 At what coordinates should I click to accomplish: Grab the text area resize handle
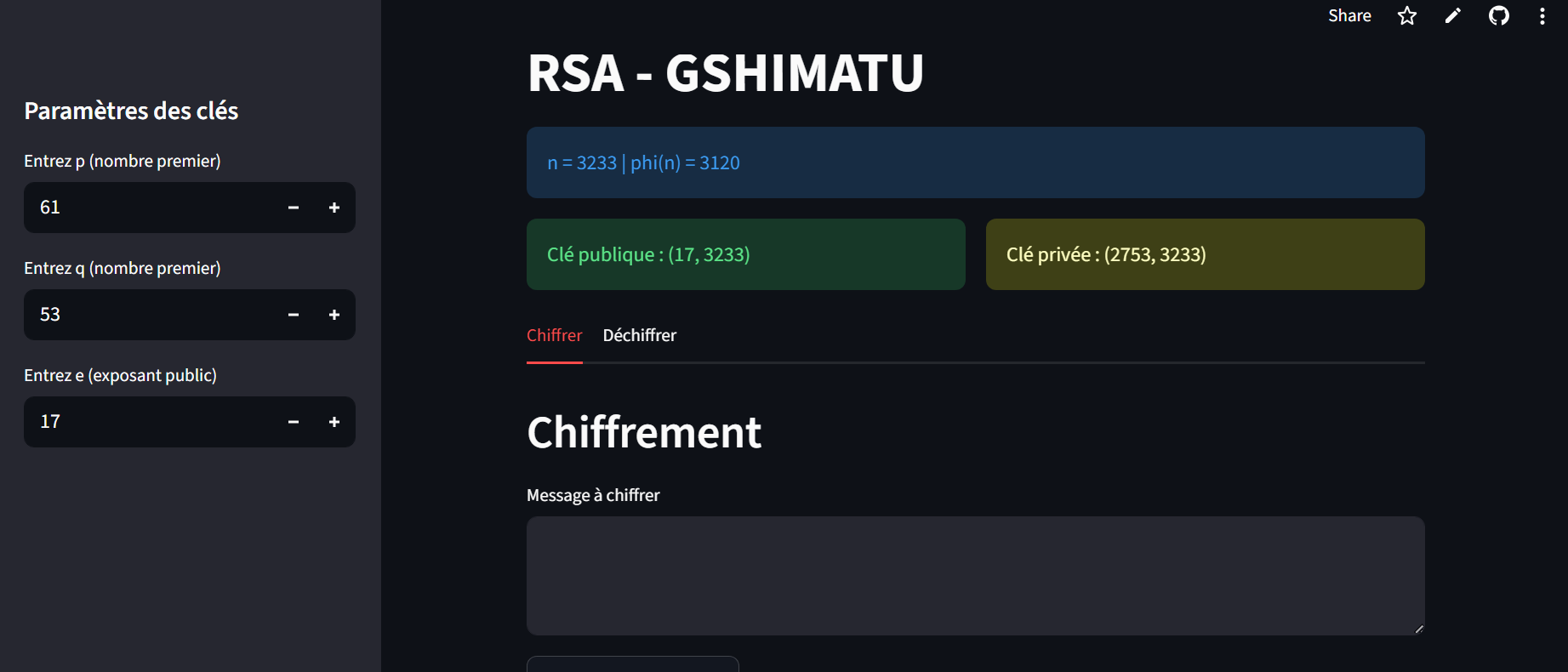[x=1418, y=629]
